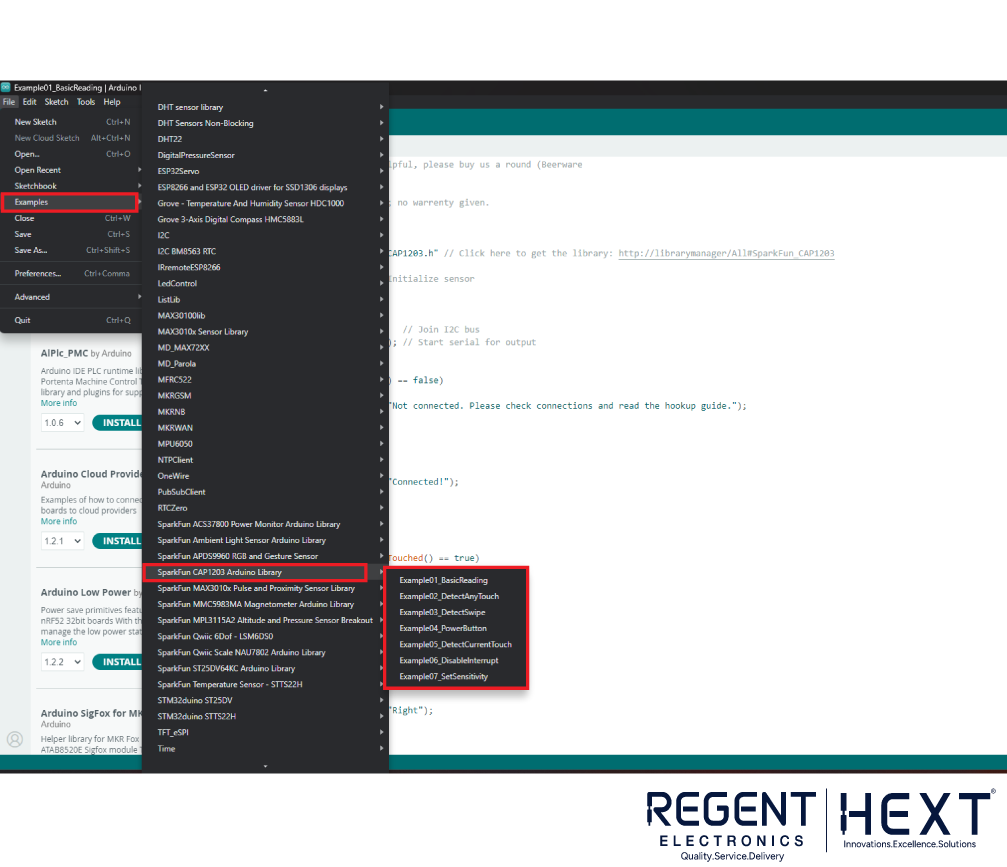Open TFT_eSPI examples submenu

[x=265, y=733]
